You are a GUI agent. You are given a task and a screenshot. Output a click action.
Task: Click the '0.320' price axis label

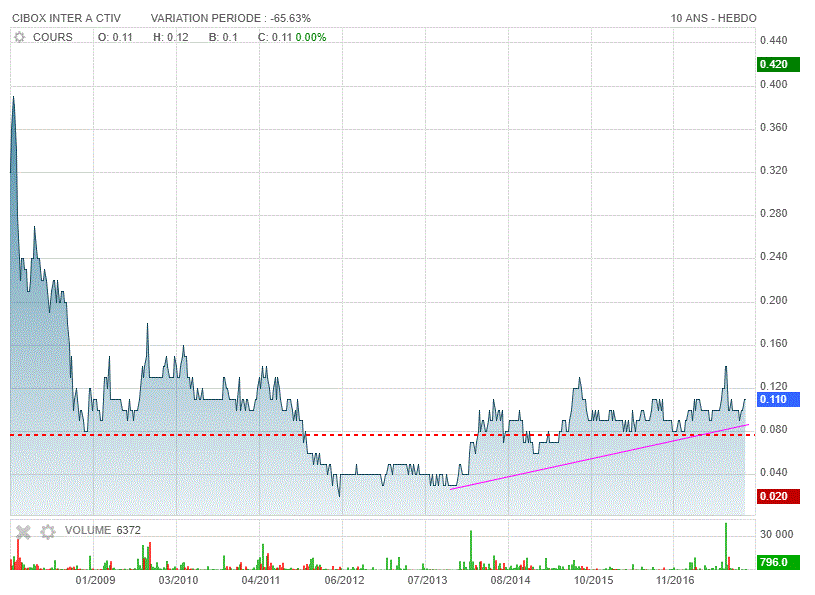click(773, 171)
